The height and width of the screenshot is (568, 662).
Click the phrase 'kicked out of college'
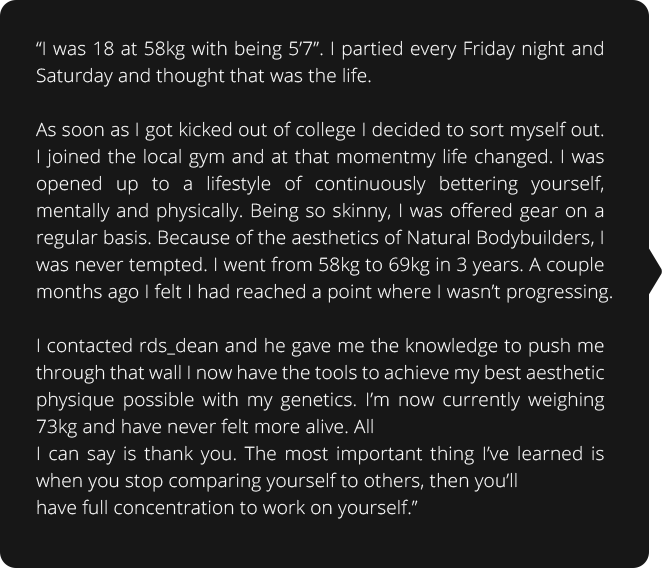(267, 130)
